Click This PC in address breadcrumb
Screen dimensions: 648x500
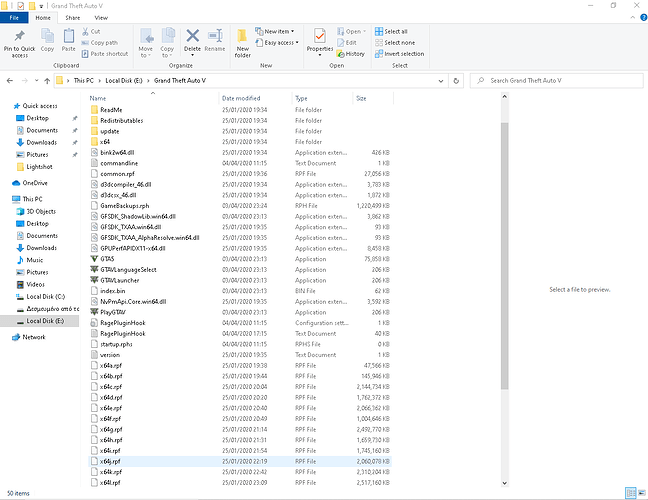point(83,81)
